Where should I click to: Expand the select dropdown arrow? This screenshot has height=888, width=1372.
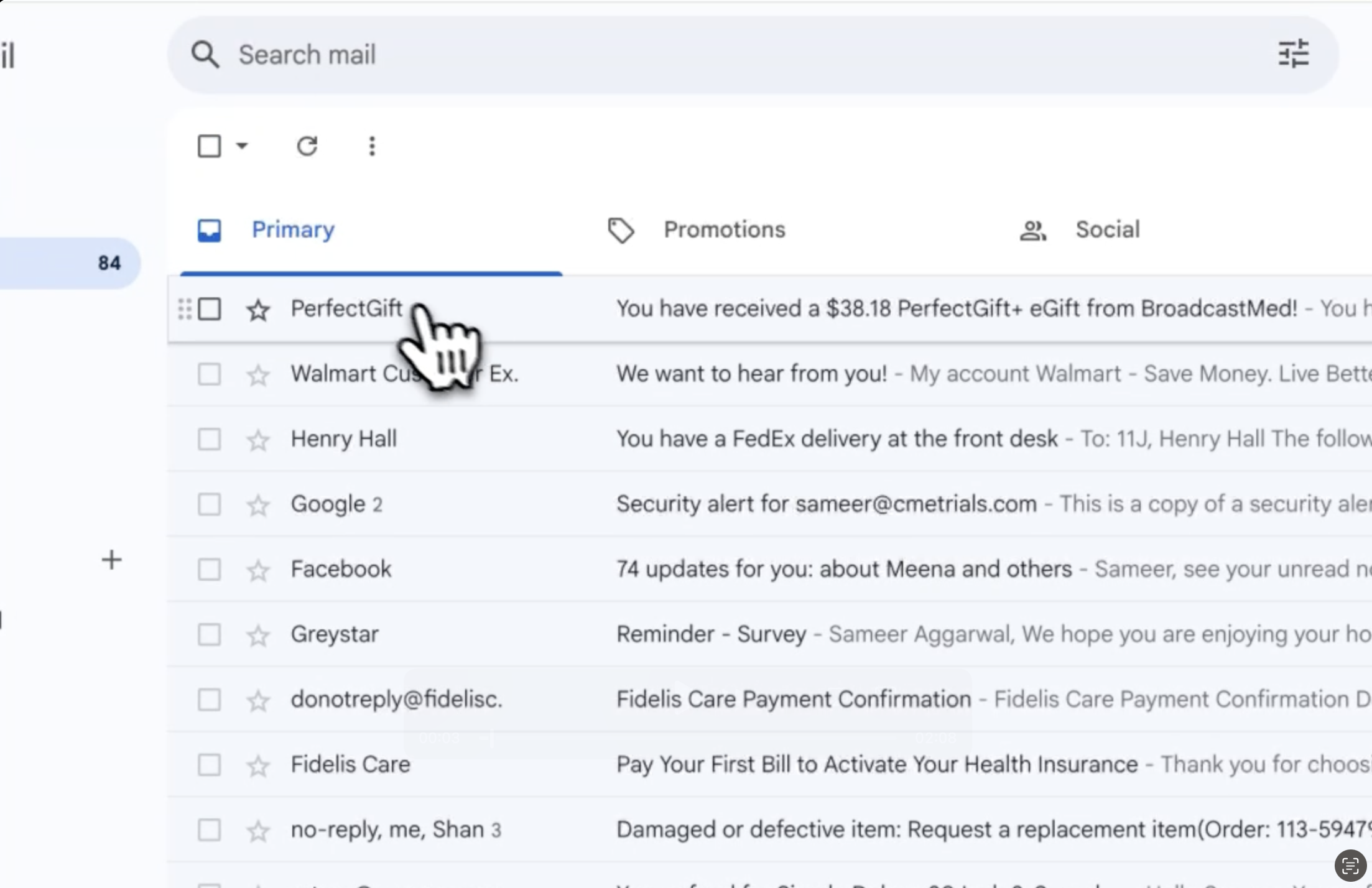(x=242, y=146)
